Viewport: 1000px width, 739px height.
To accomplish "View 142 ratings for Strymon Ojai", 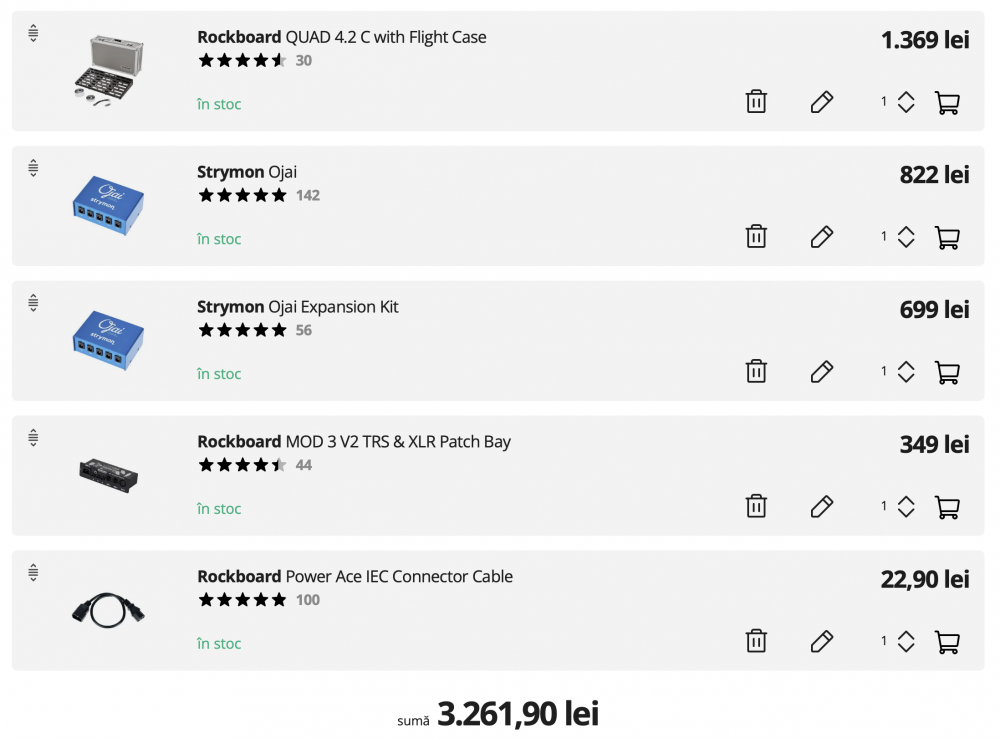I will point(308,195).
